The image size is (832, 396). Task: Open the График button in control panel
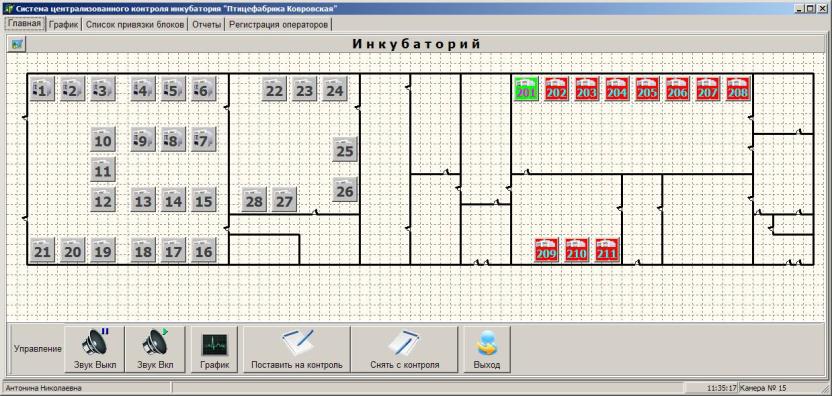[x=214, y=349]
